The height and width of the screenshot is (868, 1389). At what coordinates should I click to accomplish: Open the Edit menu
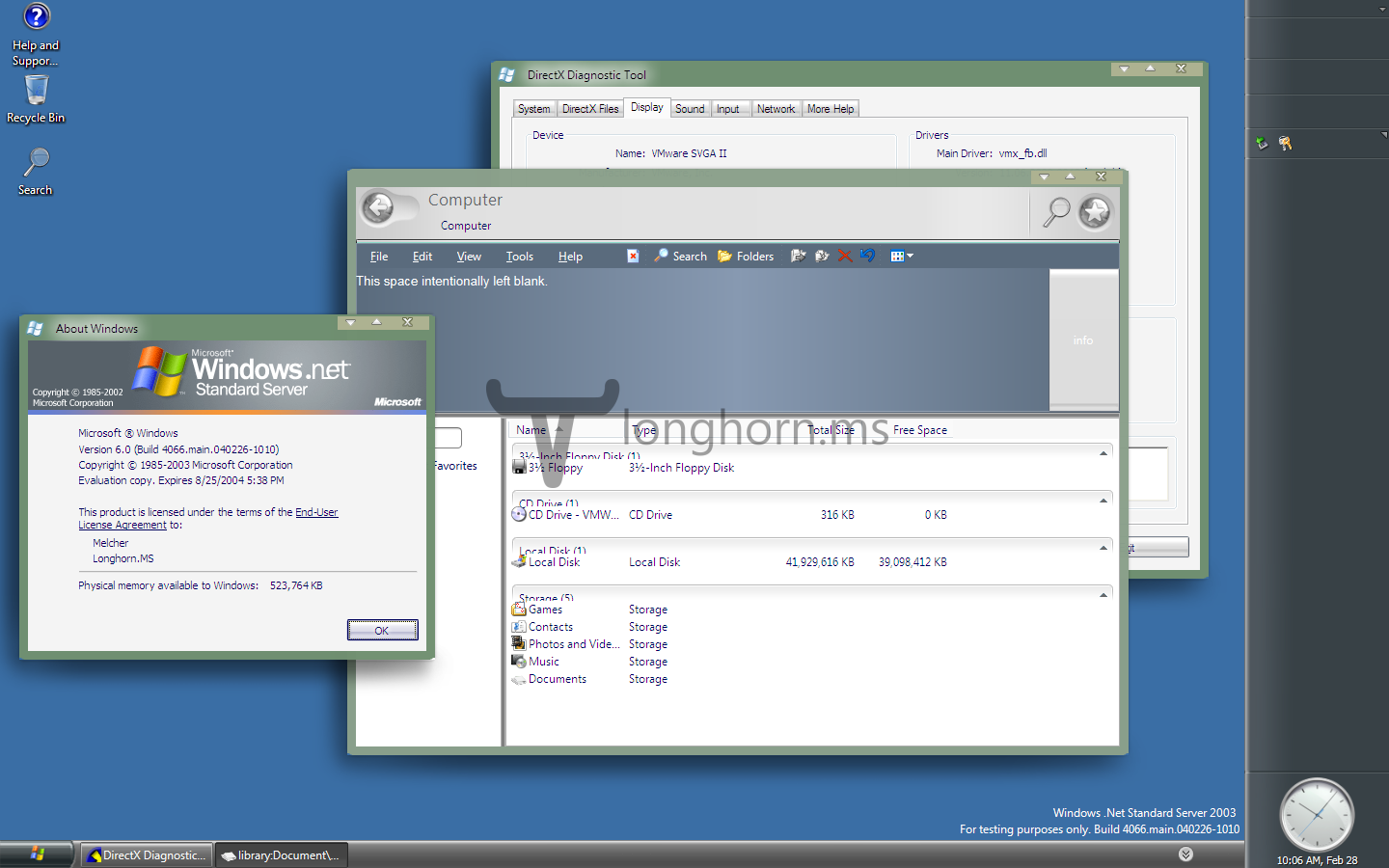tap(422, 257)
